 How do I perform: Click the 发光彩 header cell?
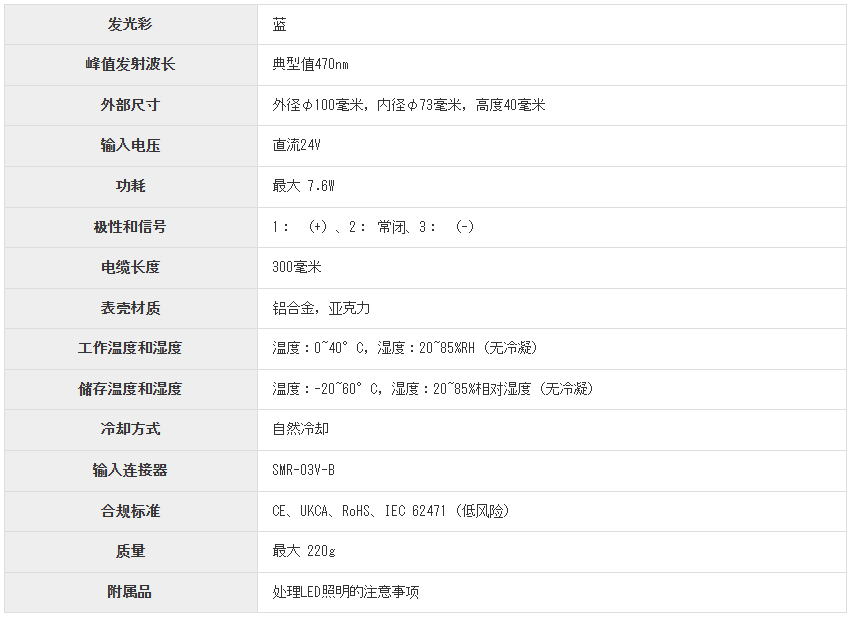[131, 25]
